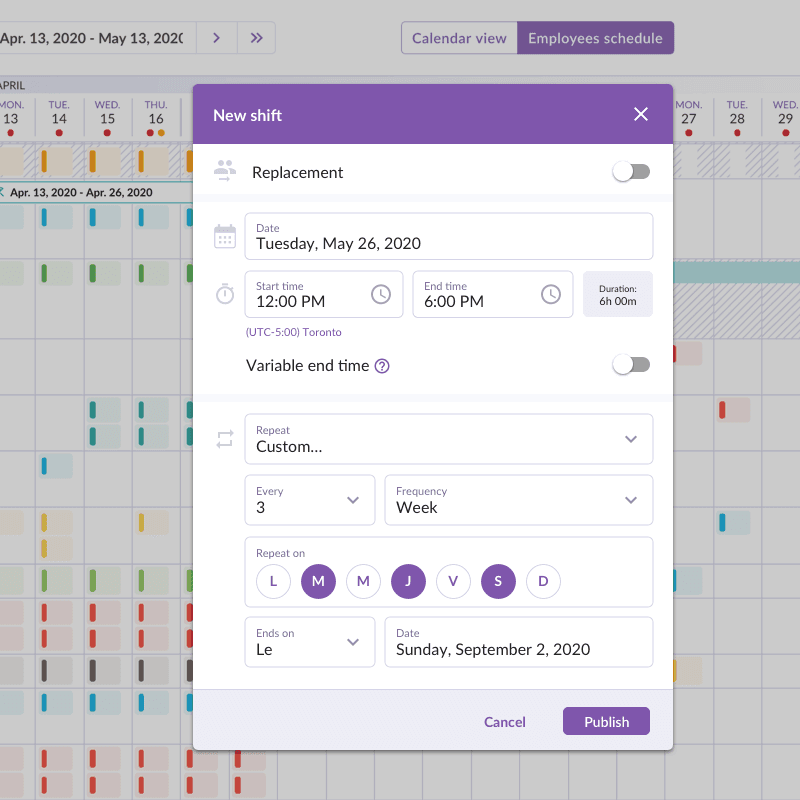Open the Every 3 dropdown
The image size is (800, 800).
click(x=310, y=500)
